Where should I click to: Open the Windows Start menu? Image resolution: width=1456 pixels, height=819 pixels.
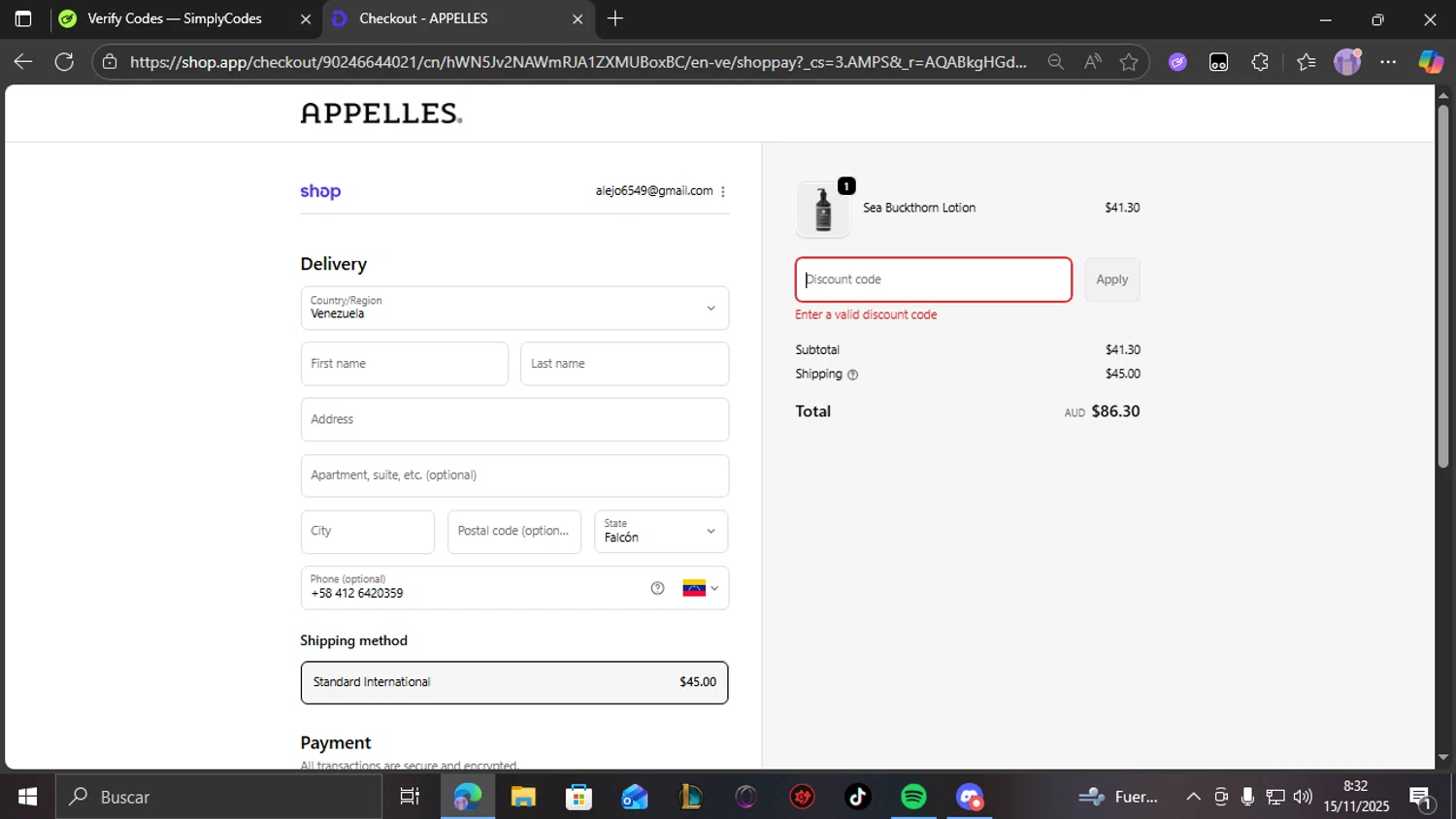27,797
